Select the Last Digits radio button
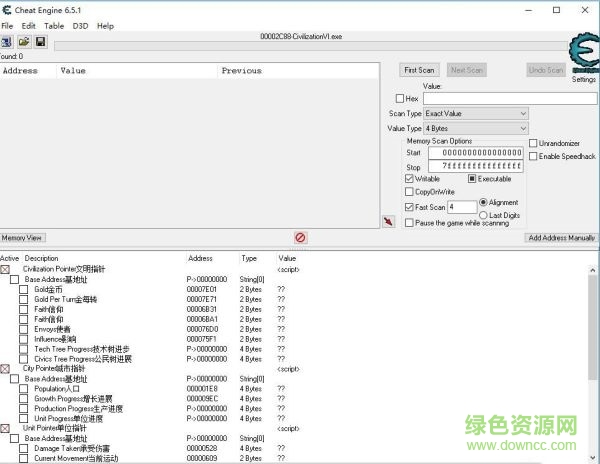Viewport: 600px width, 464px height. click(484, 215)
